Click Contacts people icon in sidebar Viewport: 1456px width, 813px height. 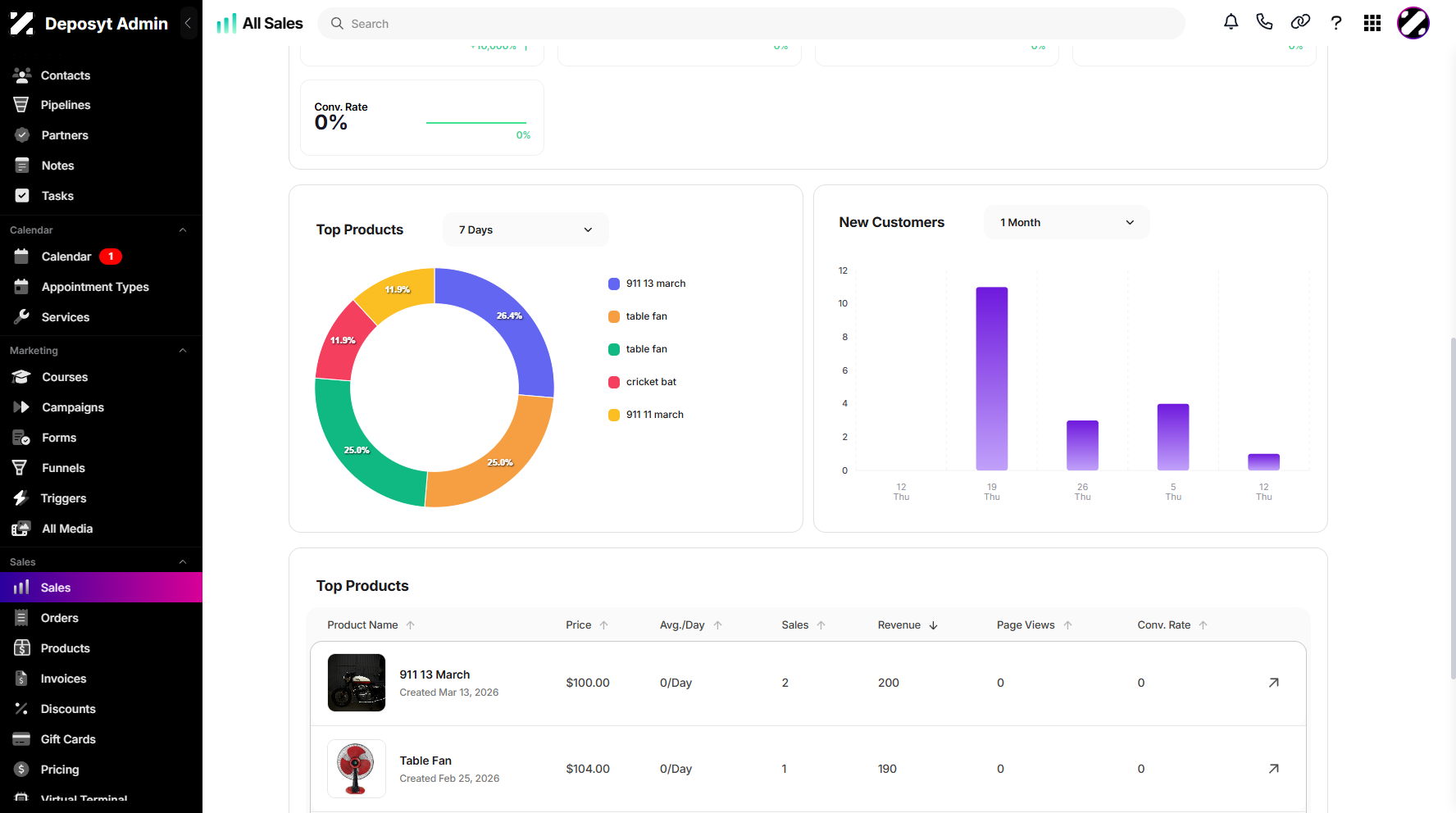tap(22, 75)
